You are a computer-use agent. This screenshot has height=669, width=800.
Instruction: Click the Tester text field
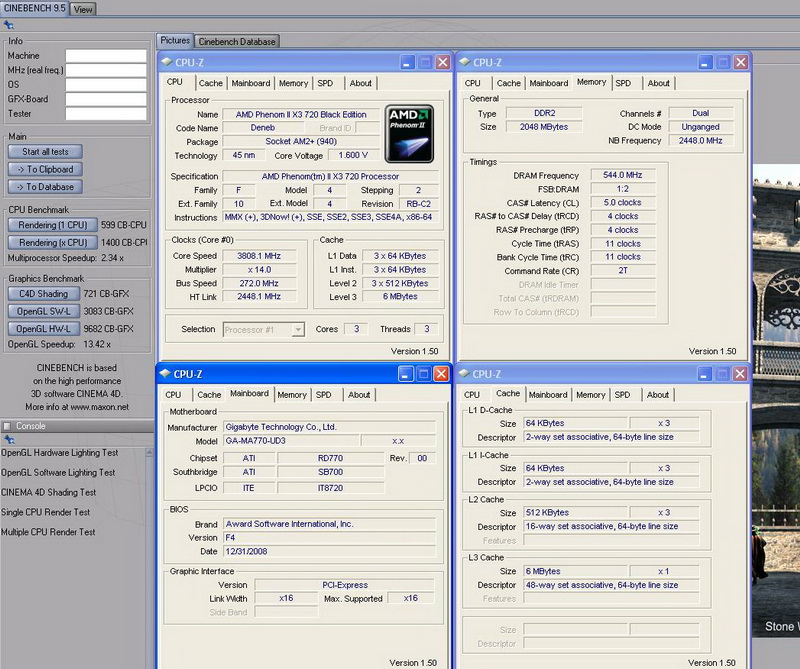click(106, 114)
